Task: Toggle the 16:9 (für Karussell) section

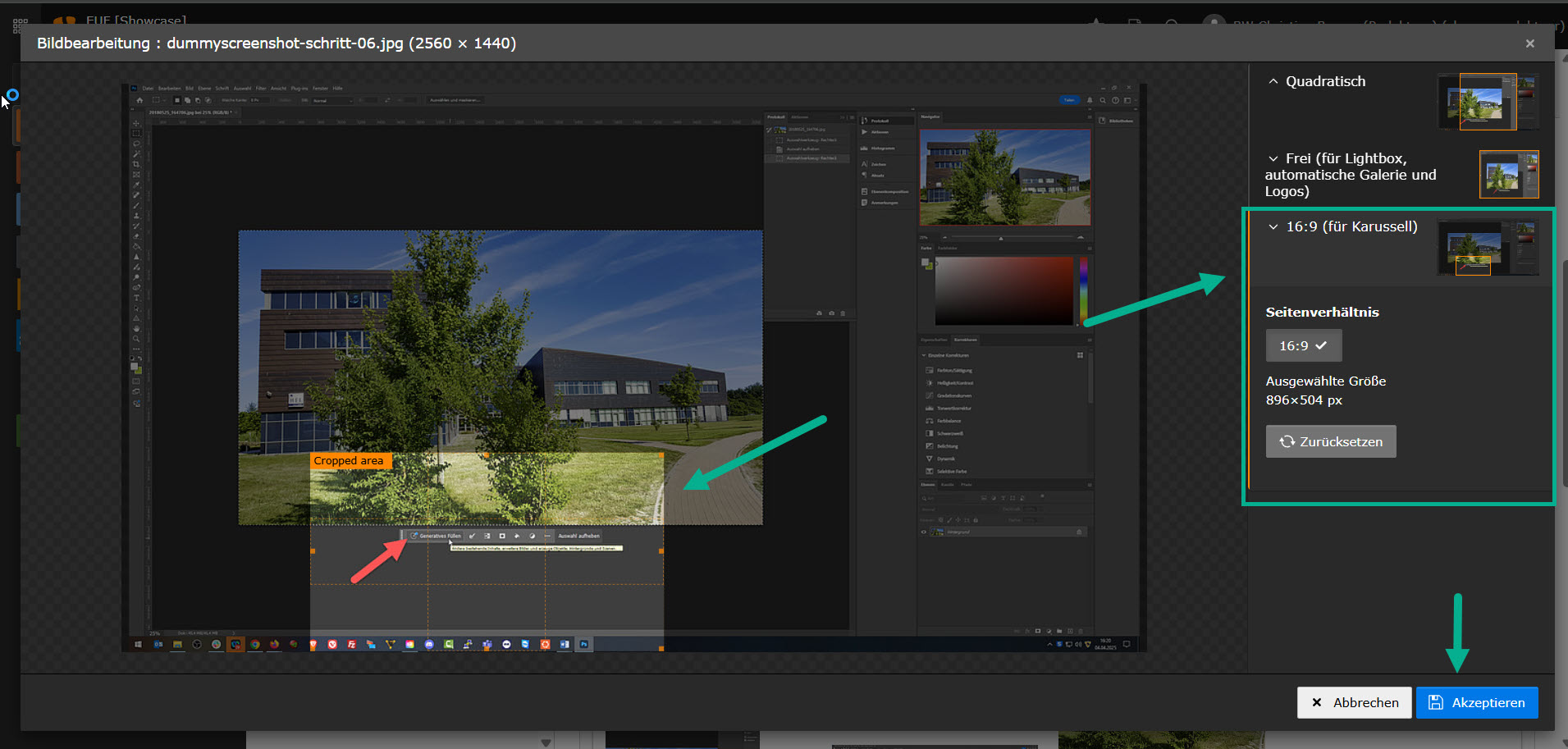Action: click(1273, 227)
